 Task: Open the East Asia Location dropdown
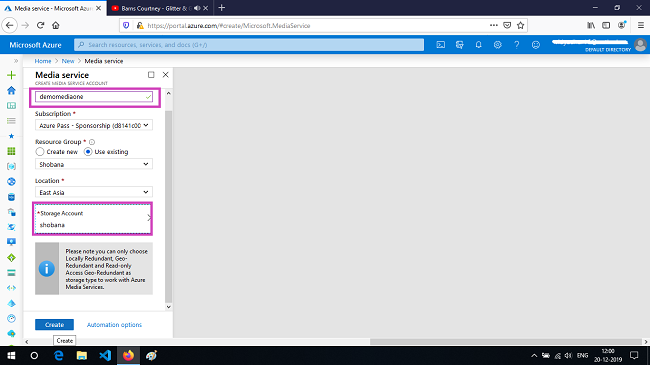(x=94, y=192)
